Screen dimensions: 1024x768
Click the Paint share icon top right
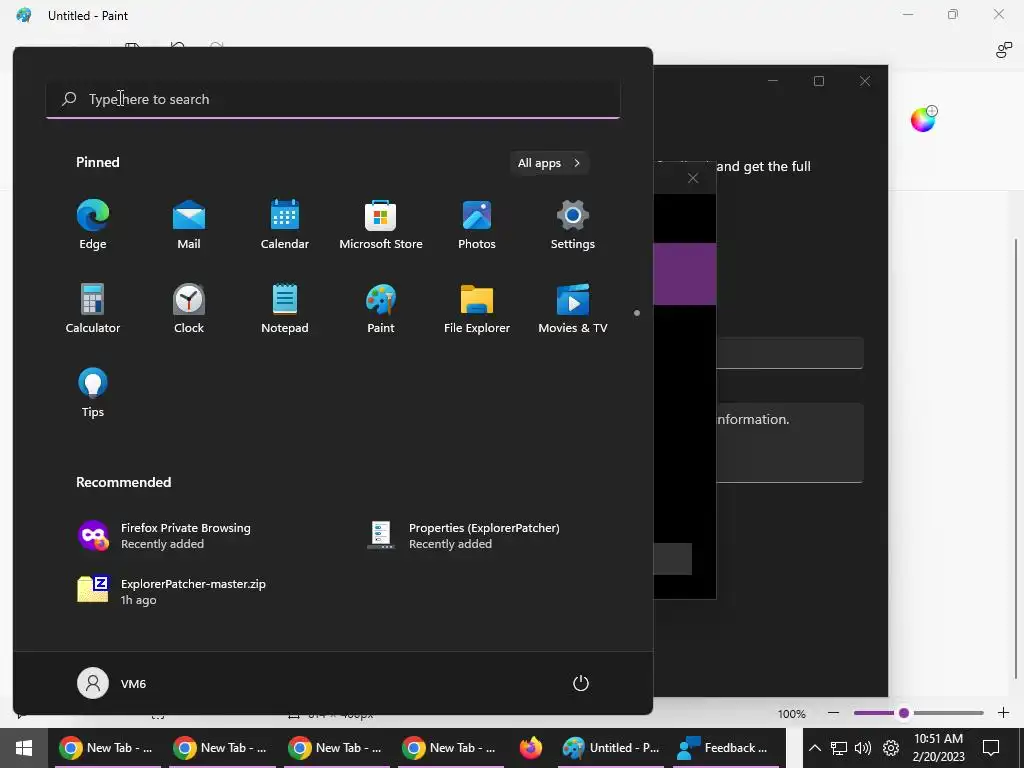click(x=1004, y=50)
